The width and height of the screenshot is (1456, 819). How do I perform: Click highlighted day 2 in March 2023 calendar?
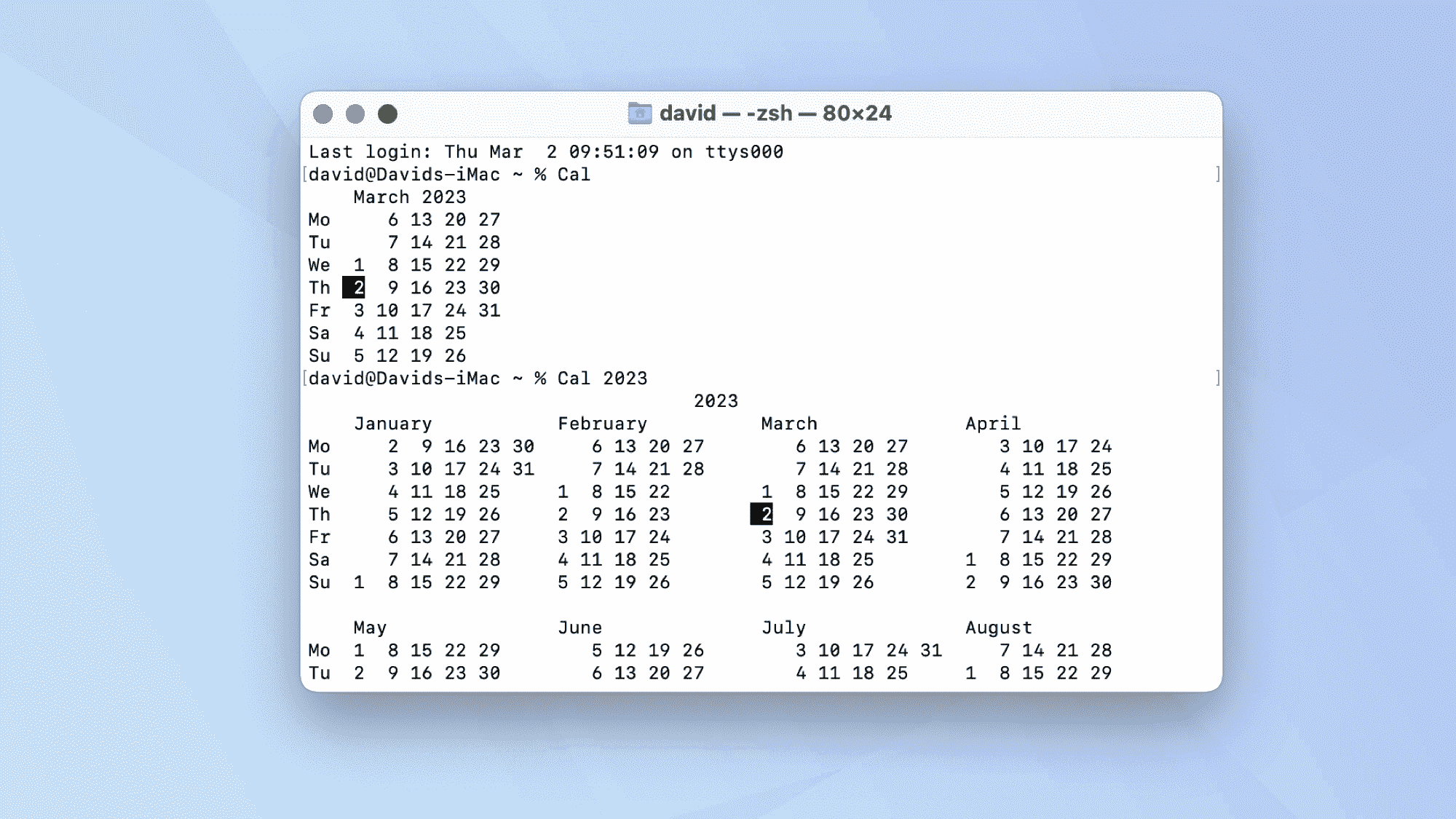354,288
